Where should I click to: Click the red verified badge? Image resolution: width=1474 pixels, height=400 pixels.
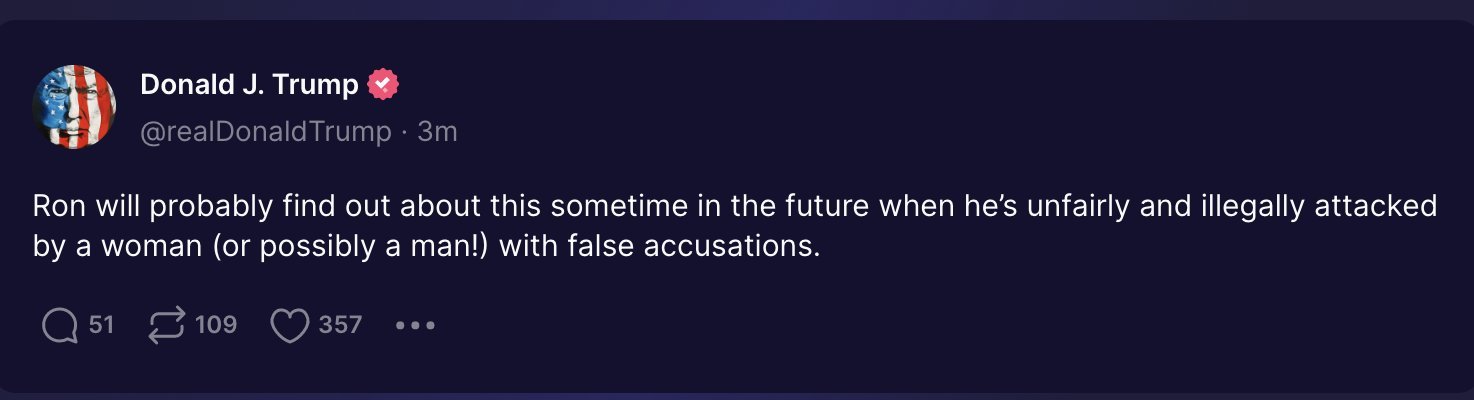(x=383, y=85)
